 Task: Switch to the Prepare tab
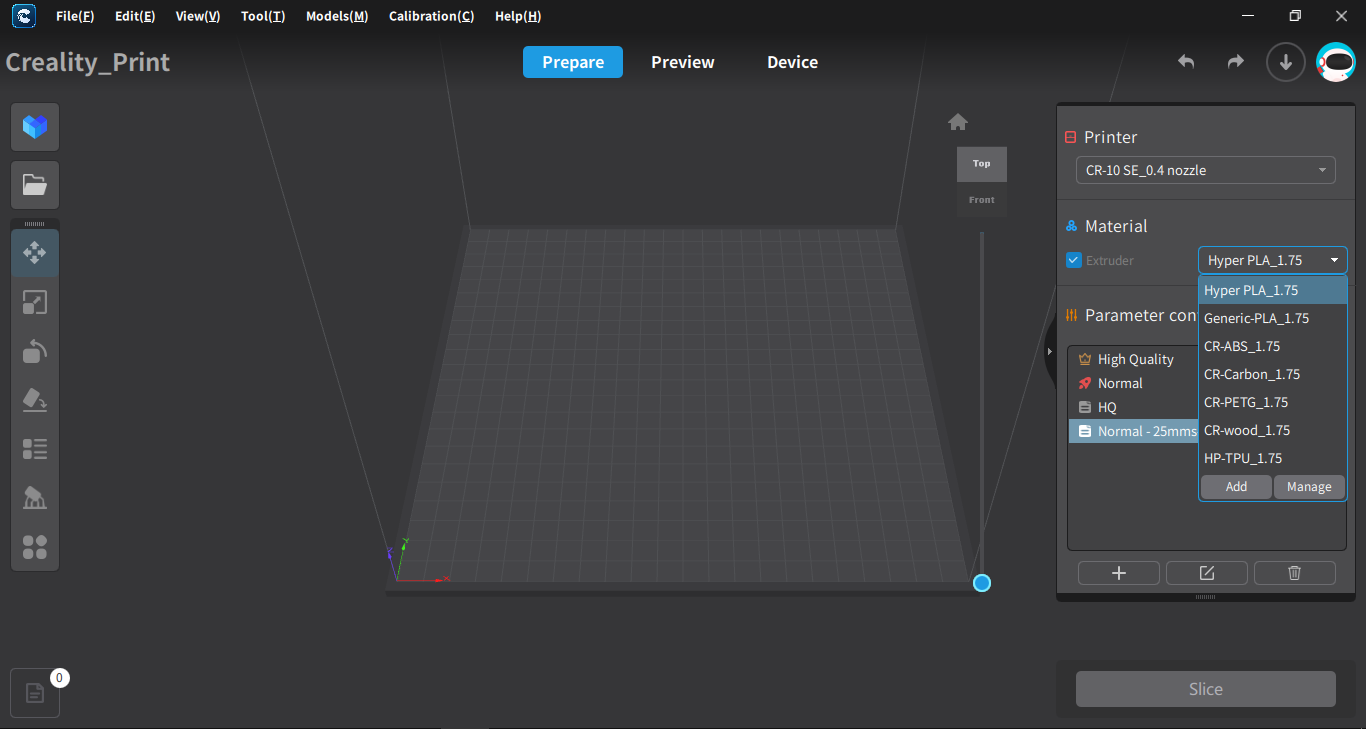(573, 62)
